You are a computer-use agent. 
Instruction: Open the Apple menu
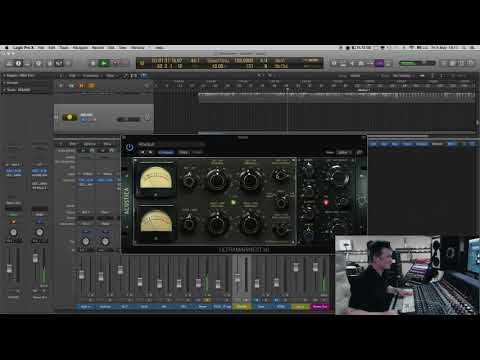[6, 48]
